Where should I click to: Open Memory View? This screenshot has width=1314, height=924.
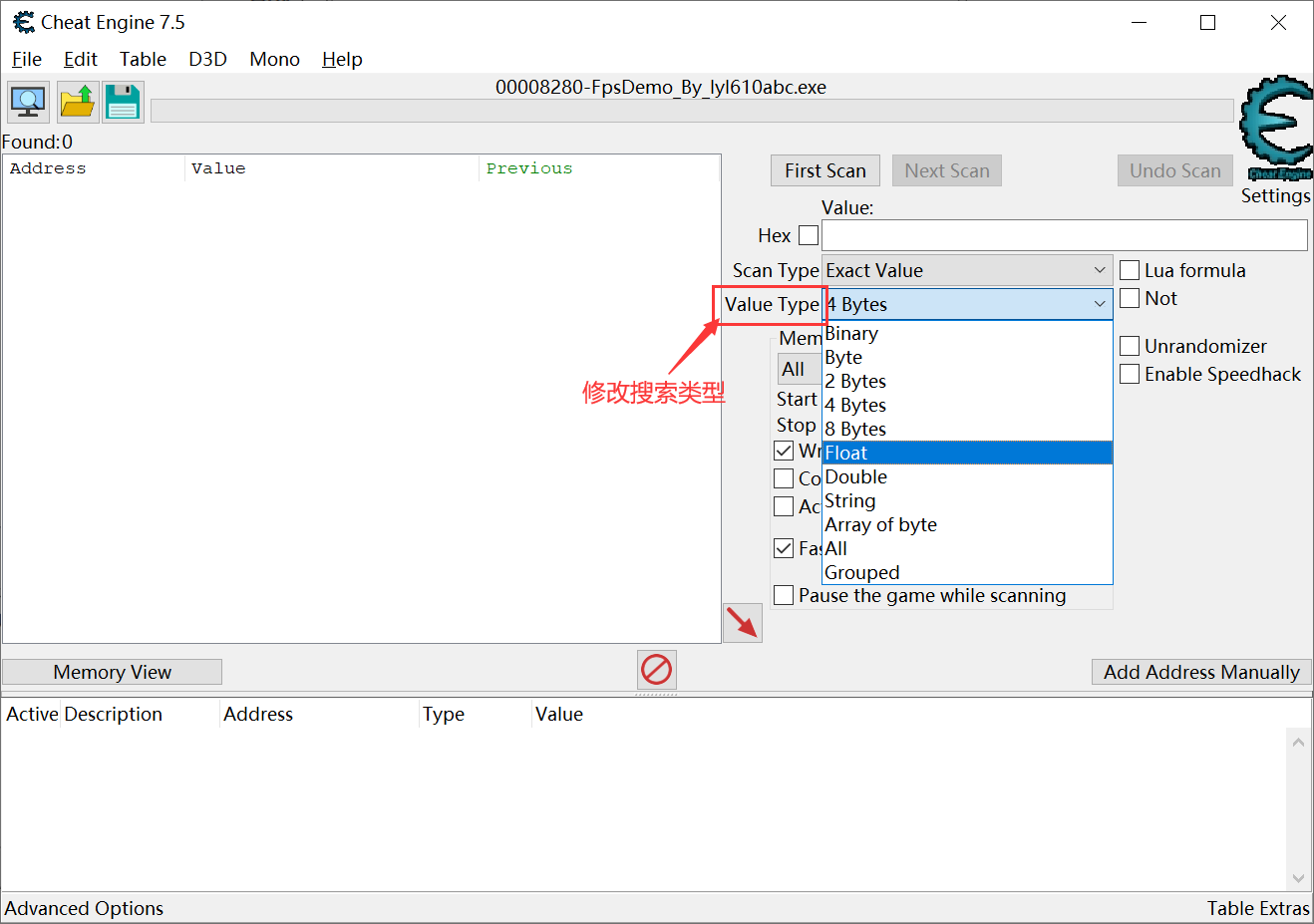(113, 672)
